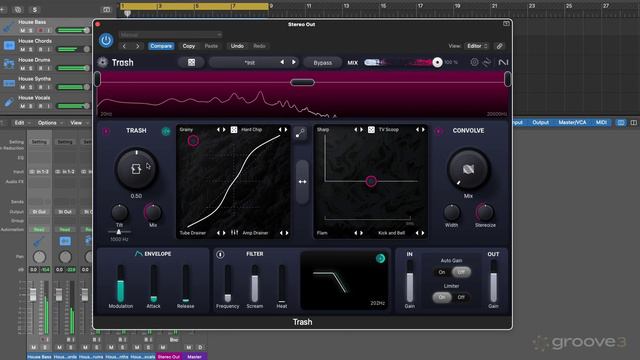Screen dimensions: 640x360
Task: Toggle the Convolve module power
Action: 439,131
